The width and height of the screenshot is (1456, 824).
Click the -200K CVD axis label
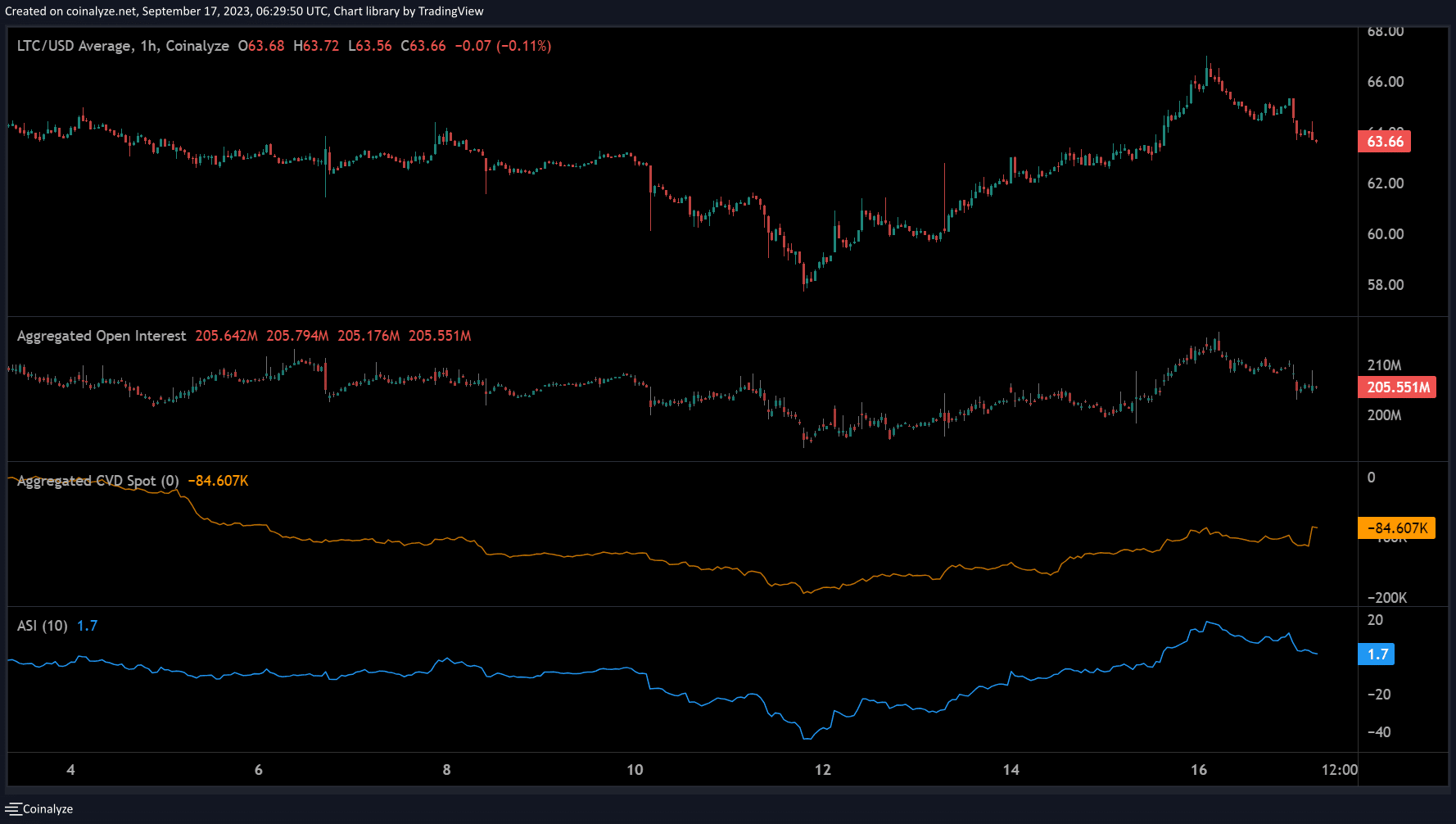click(1387, 598)
